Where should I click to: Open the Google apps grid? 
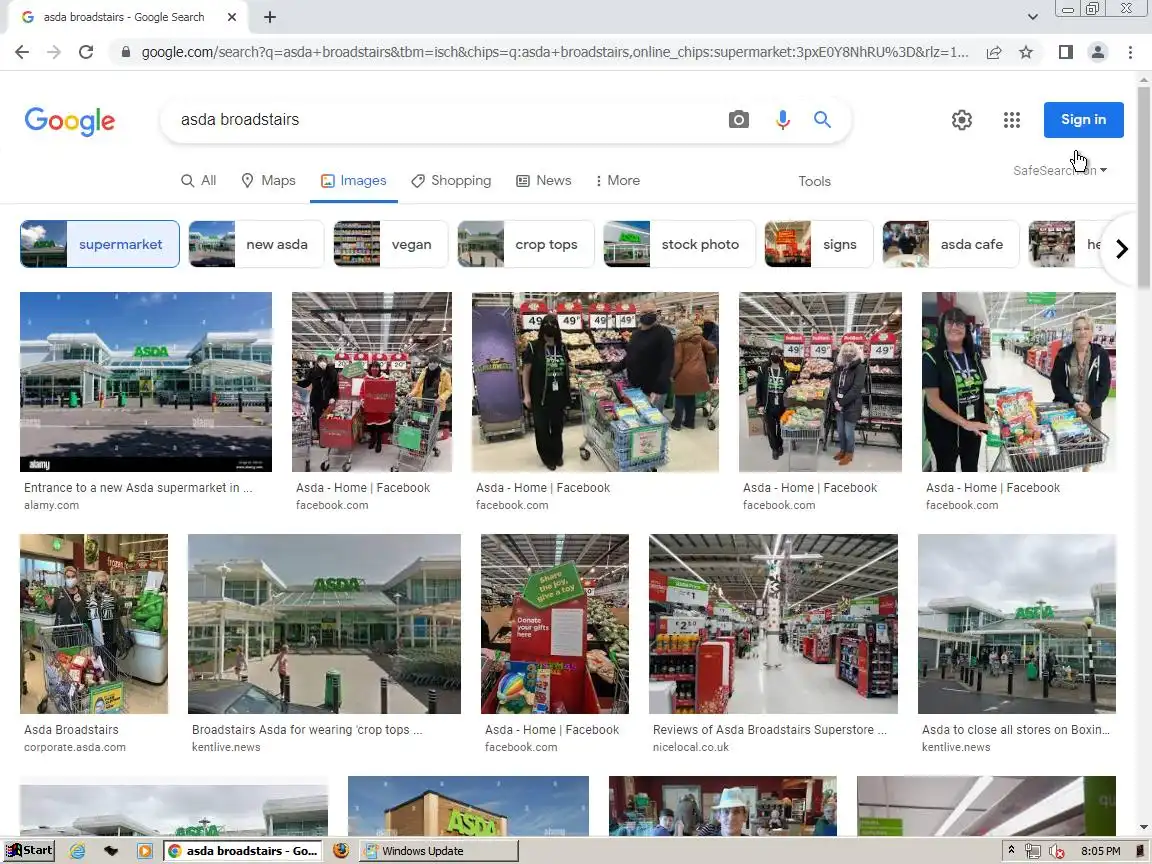1012,120
